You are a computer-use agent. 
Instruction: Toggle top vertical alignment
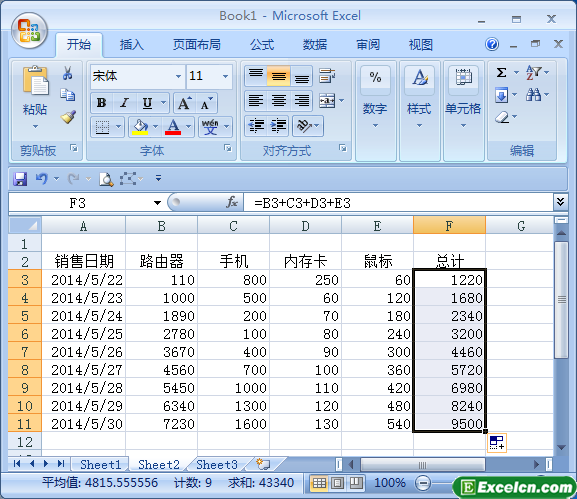coord(256,76)
